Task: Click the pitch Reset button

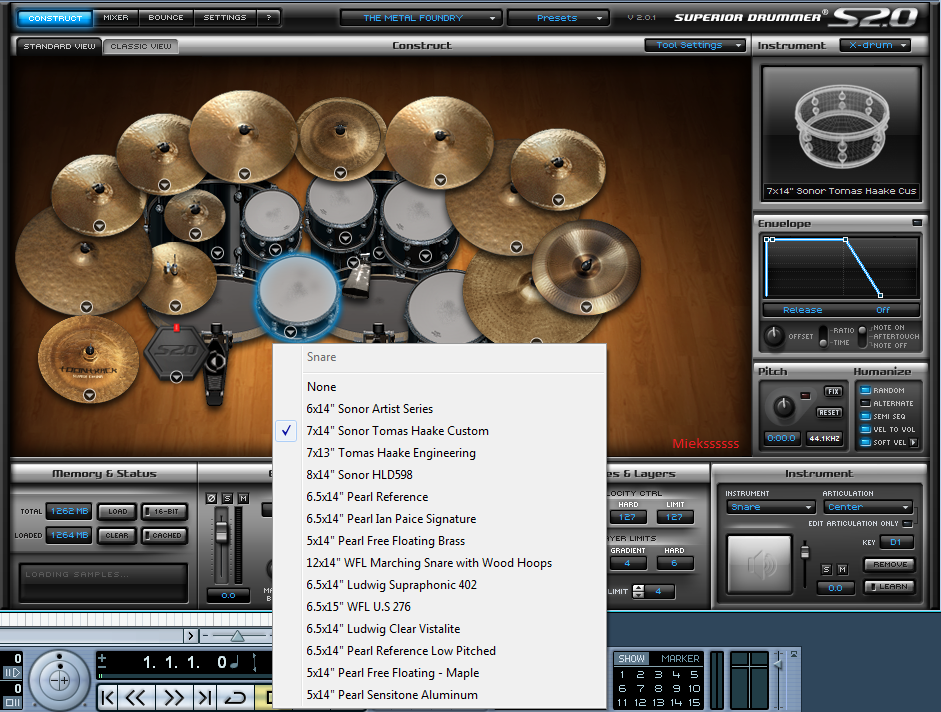Action: coord(829,412)
